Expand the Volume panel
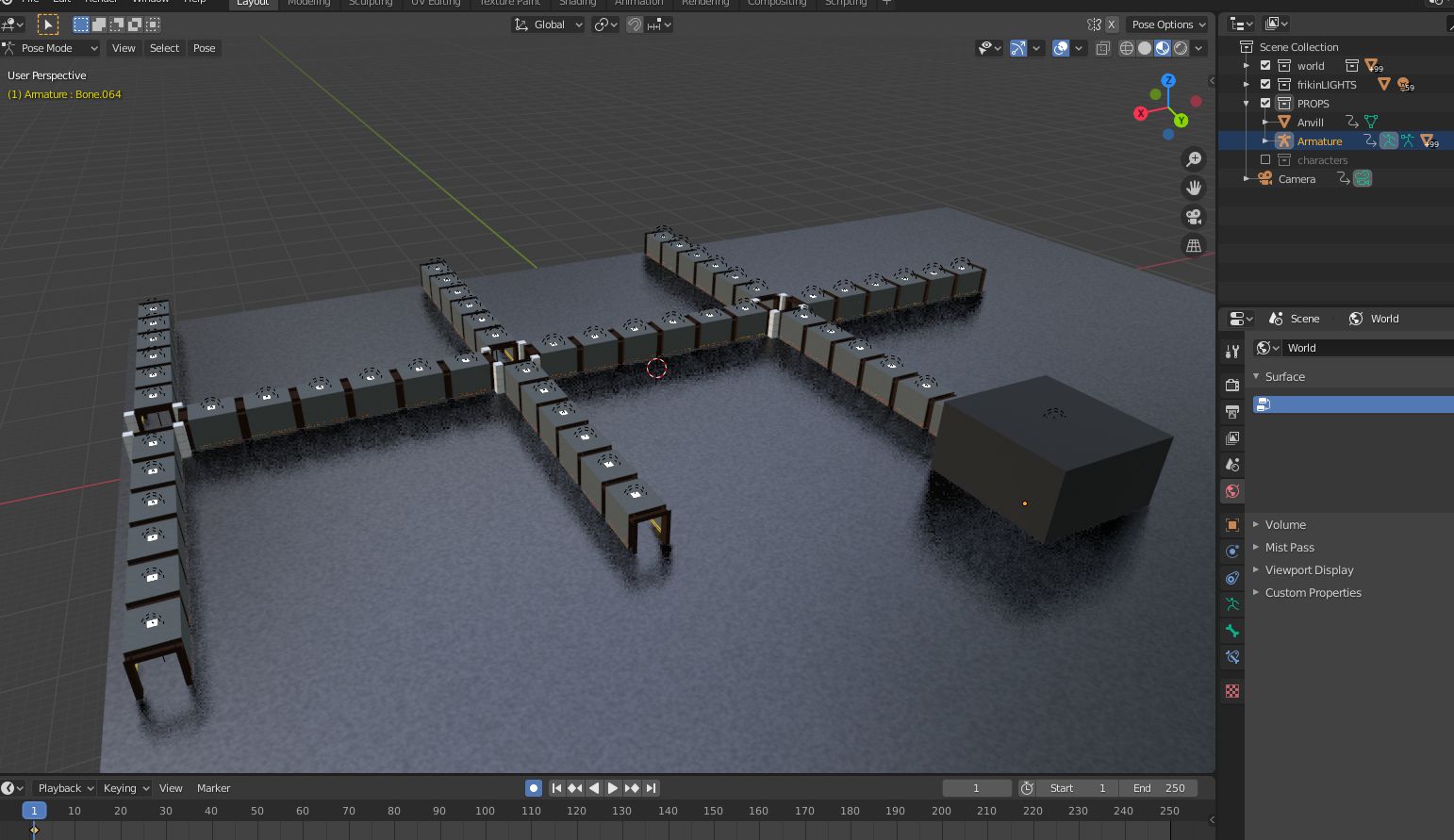This screenshot has height=840, width=1454. pos(1285,525)
